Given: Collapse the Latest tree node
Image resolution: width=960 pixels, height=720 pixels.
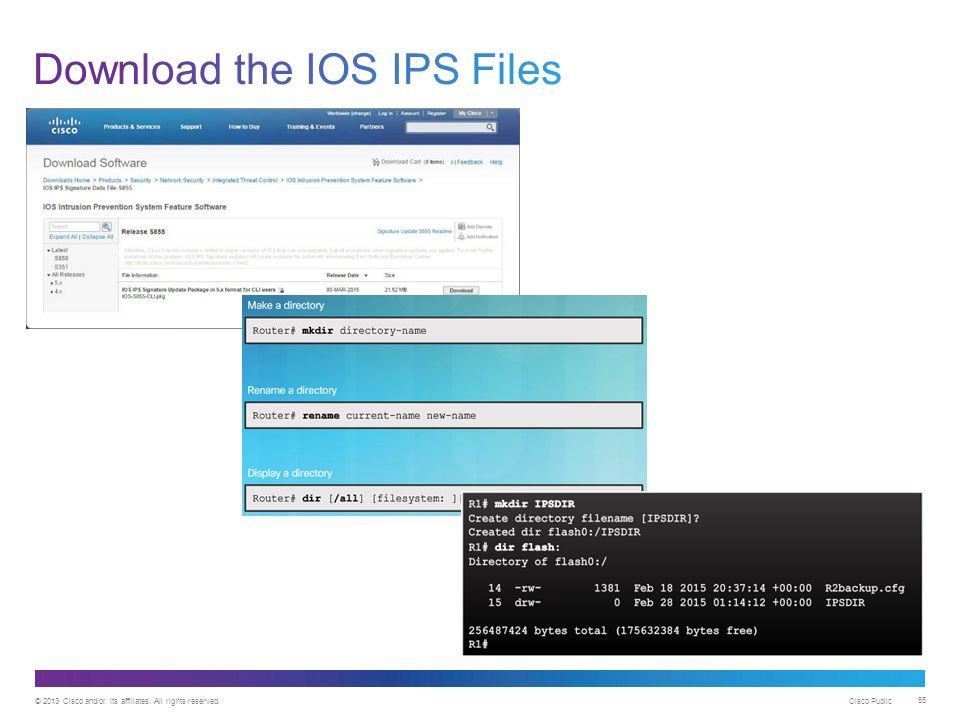Looking at the screenshot, I should point(48,250).
